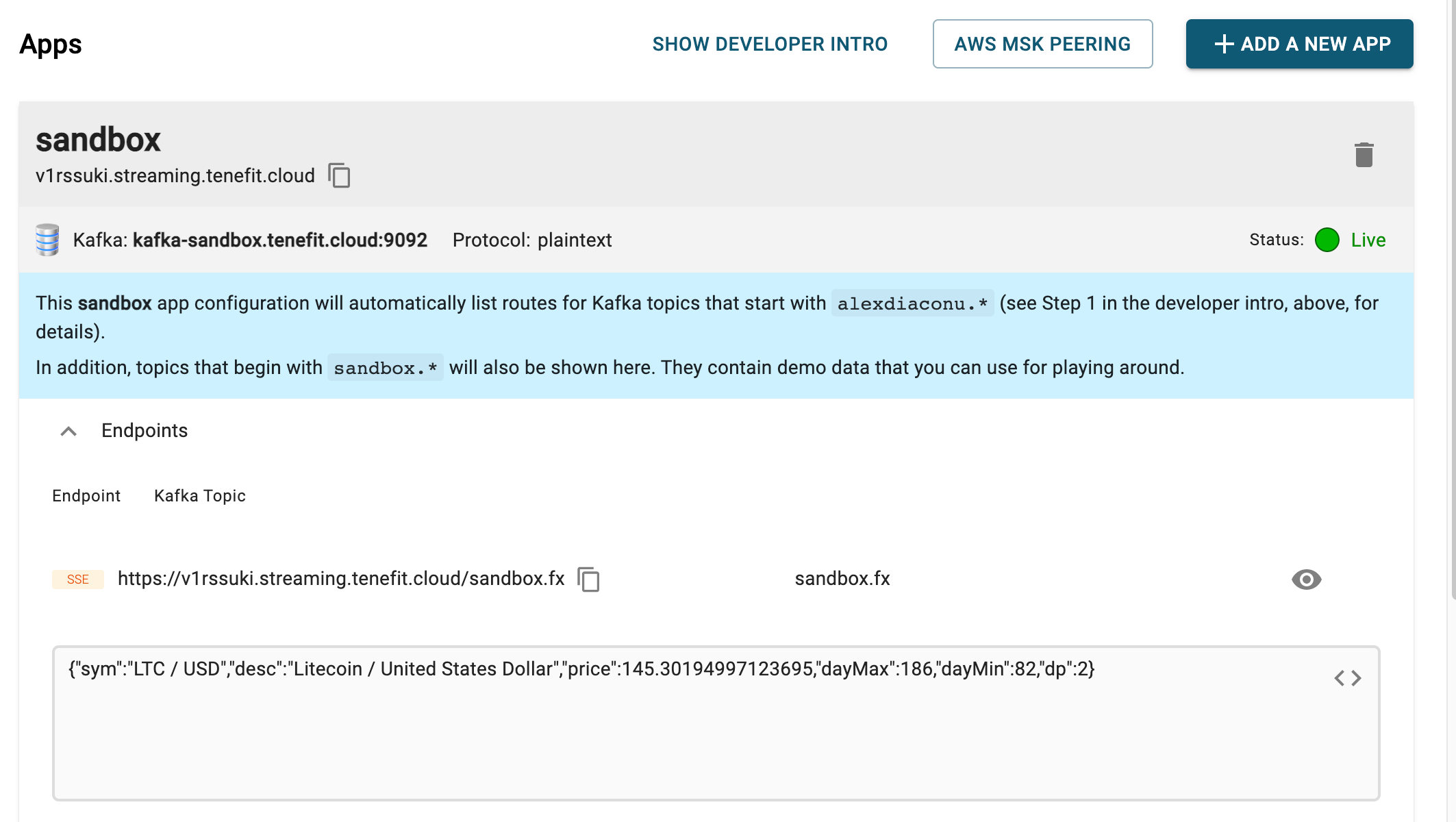Click the Endpoints section label

(145, 431)
